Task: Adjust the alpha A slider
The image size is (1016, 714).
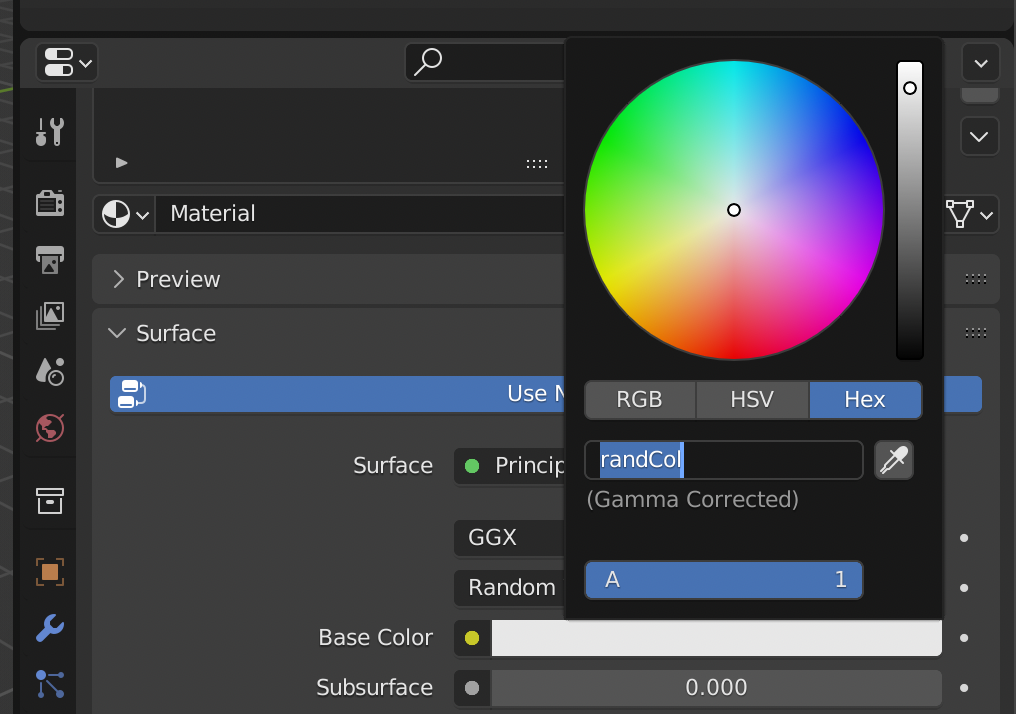Action: click(x=724, y=579)
